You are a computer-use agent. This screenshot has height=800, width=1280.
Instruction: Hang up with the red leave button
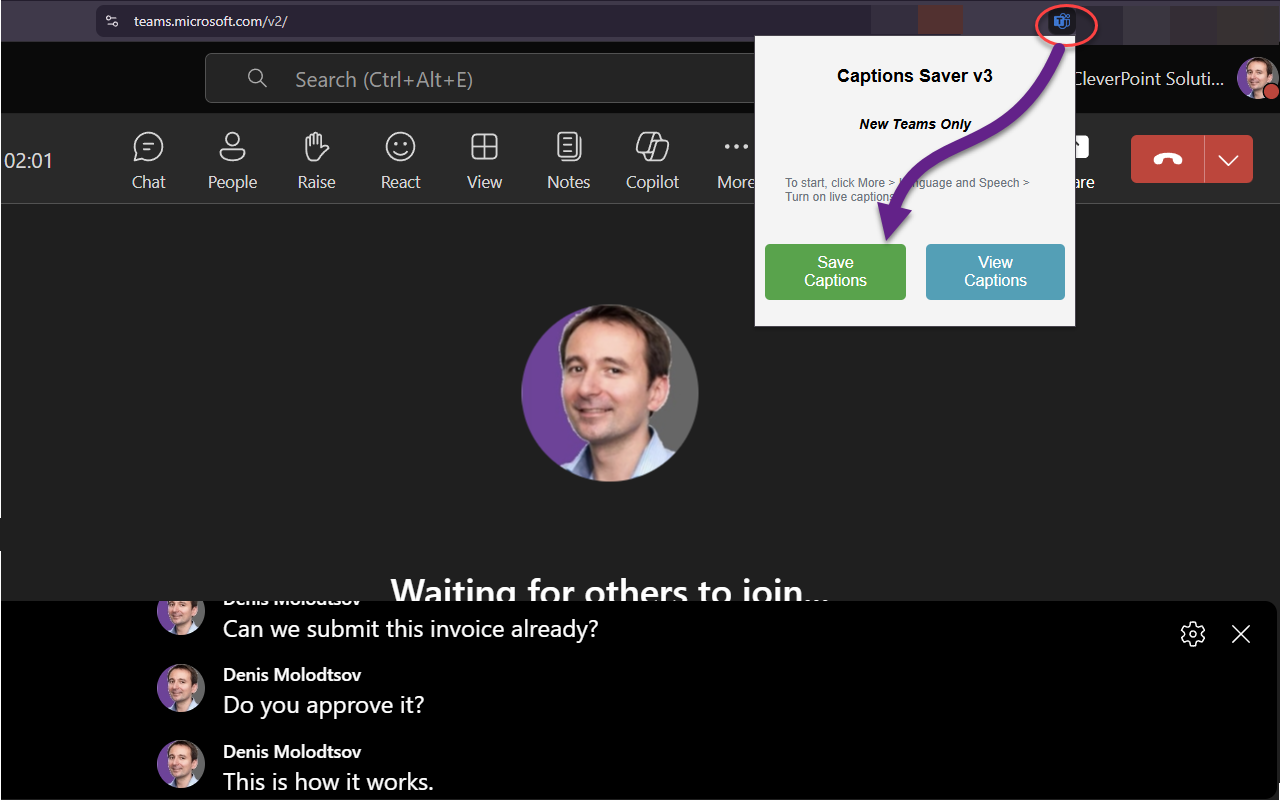point(1167,159)
